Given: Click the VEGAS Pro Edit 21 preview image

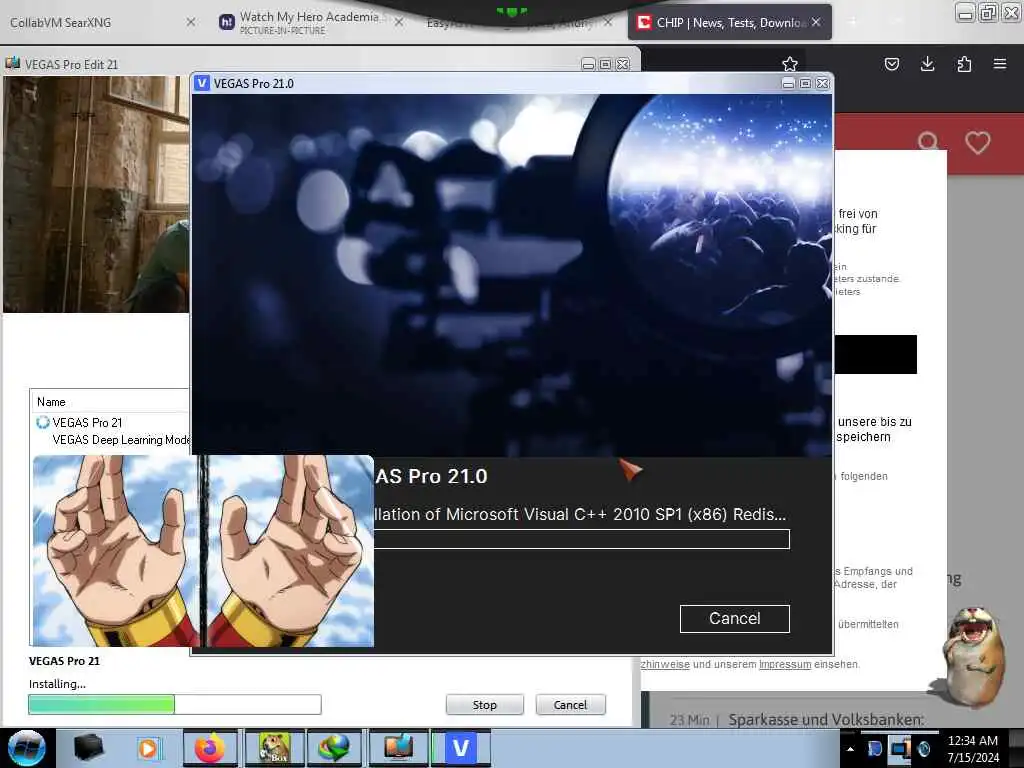Looking at the screenshot, I should point(96,194).
